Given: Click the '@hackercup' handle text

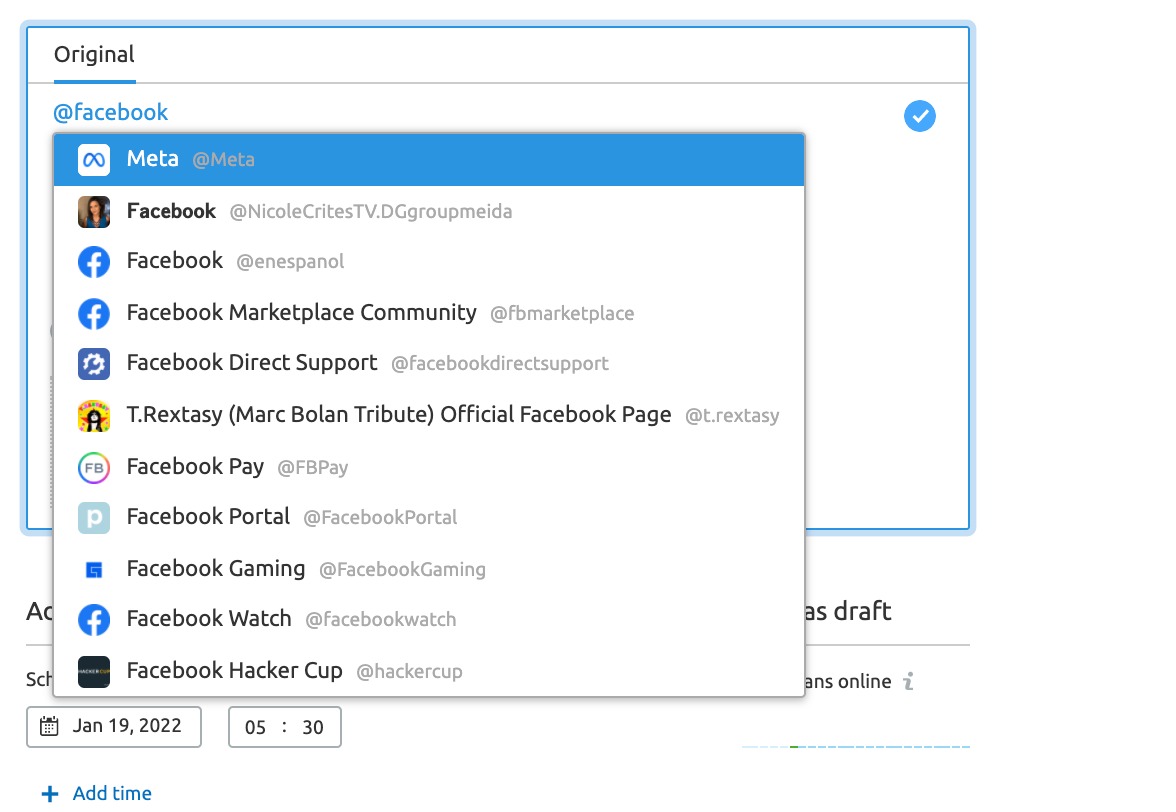Looking at the screenshot, I should [410, 671].
